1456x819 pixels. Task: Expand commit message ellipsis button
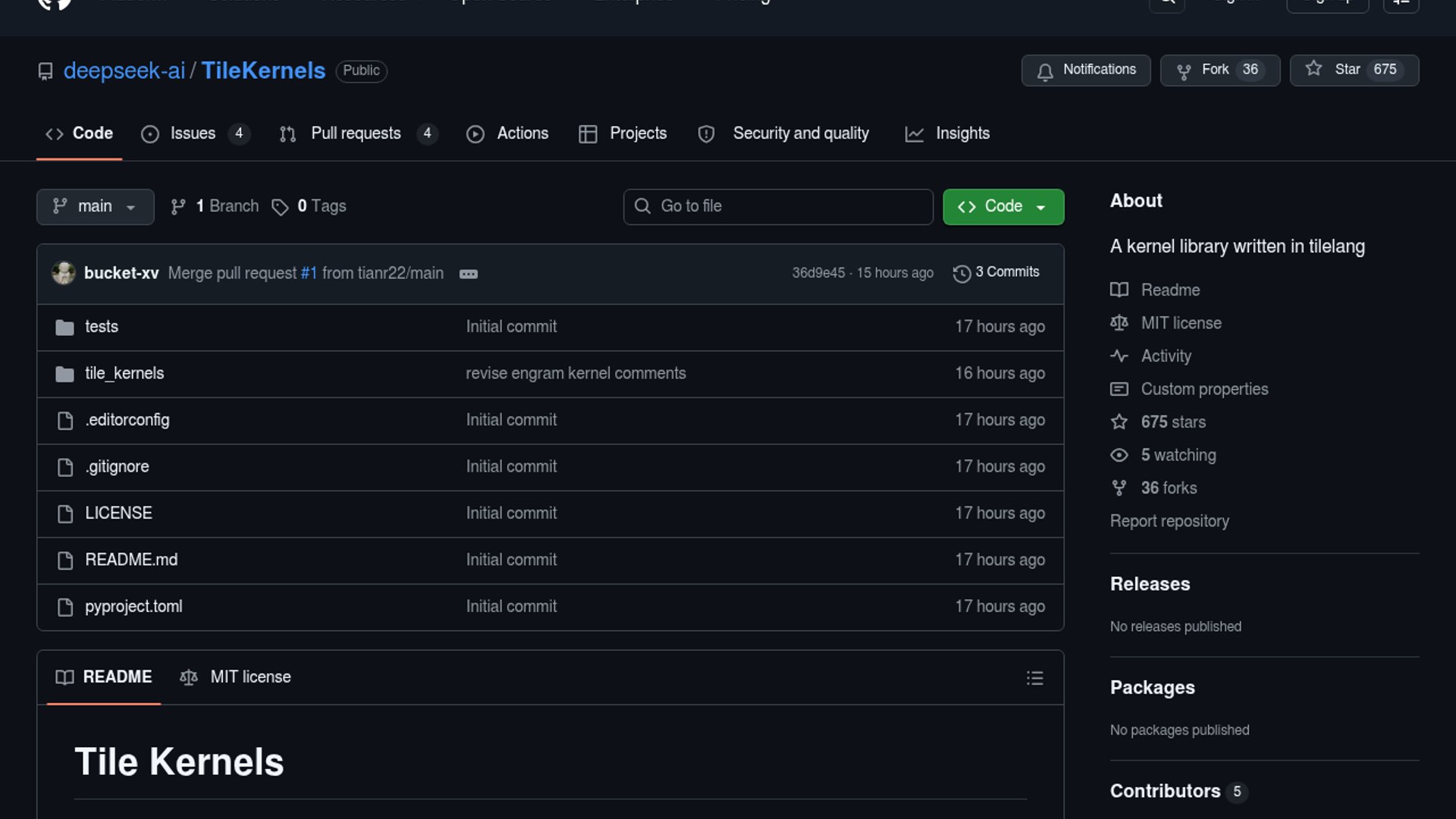tap(469, 275)
